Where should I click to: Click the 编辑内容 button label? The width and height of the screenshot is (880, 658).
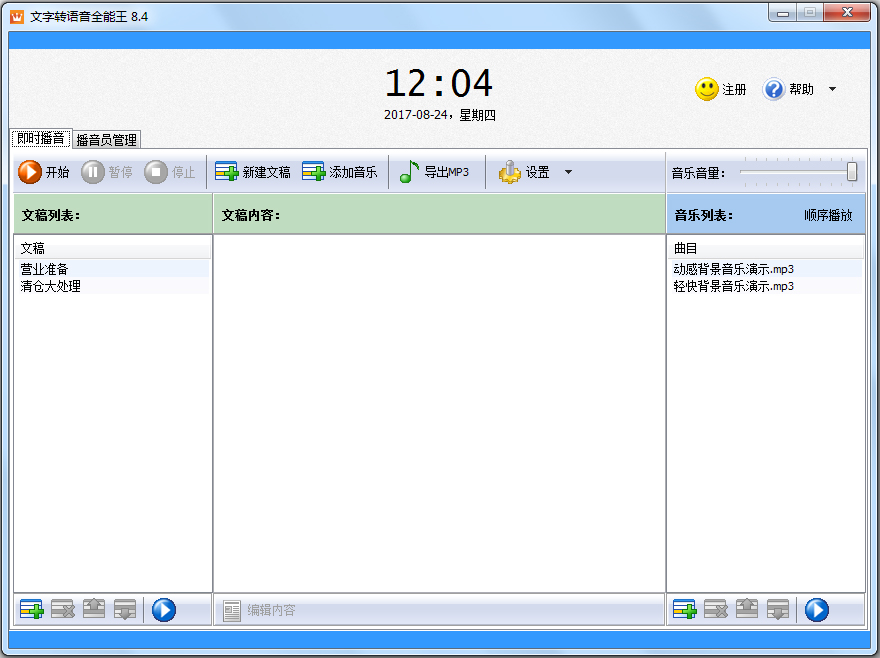[271, 610]
